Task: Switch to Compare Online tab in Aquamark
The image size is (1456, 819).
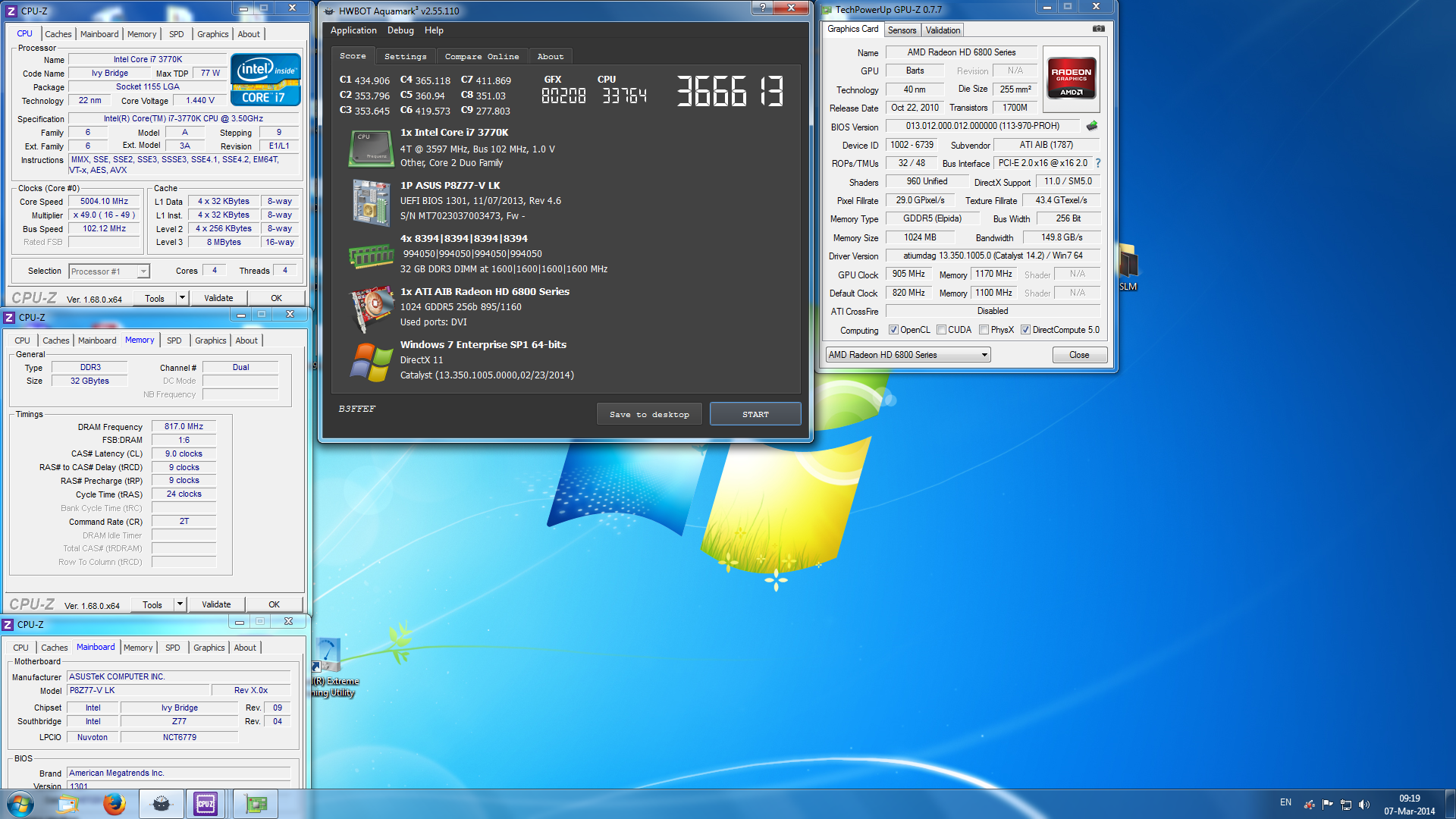Action: pos(482,57)
